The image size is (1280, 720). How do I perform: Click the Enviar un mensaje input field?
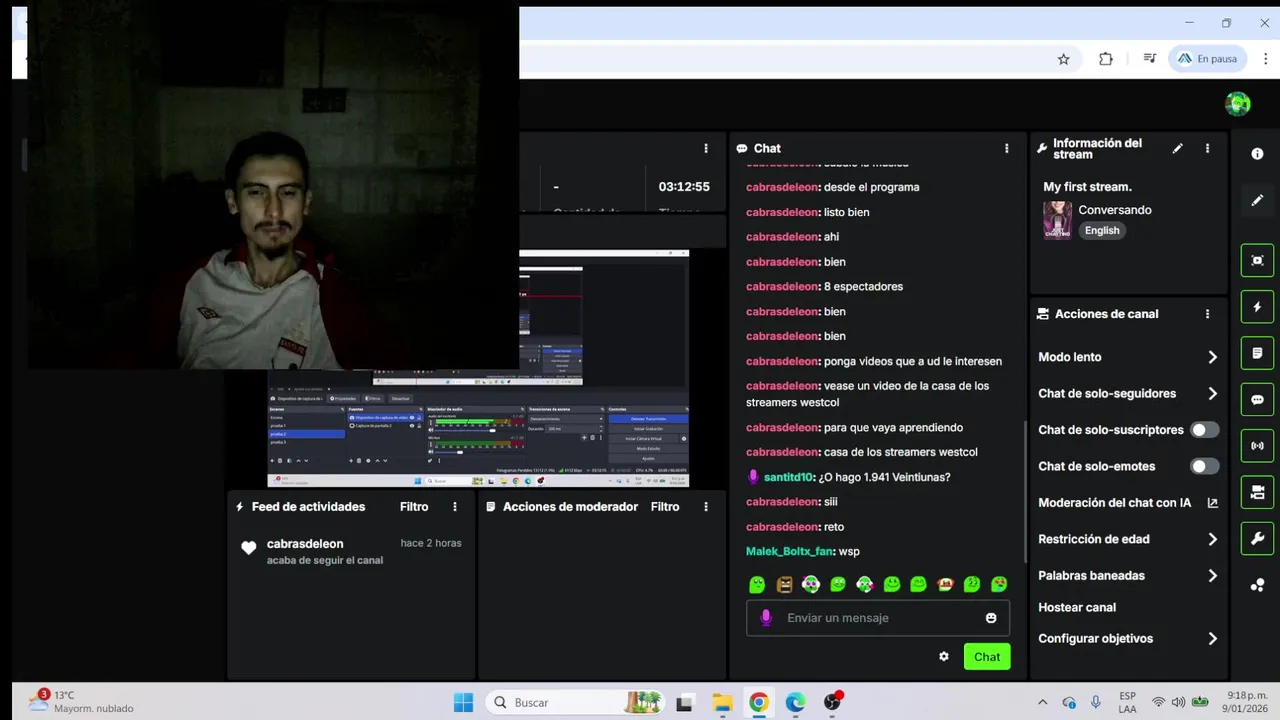pos(878,618)
